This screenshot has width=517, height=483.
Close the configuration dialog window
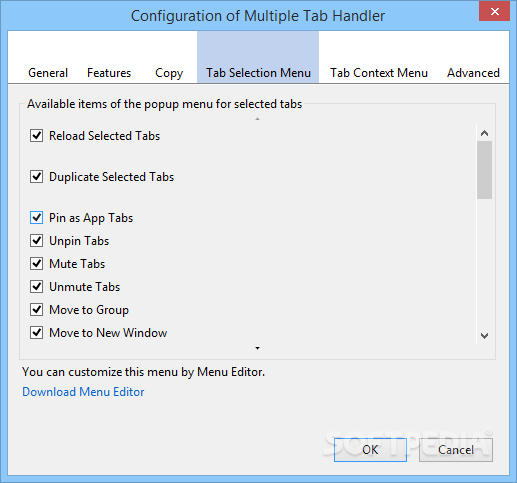(x=495, y=12)
